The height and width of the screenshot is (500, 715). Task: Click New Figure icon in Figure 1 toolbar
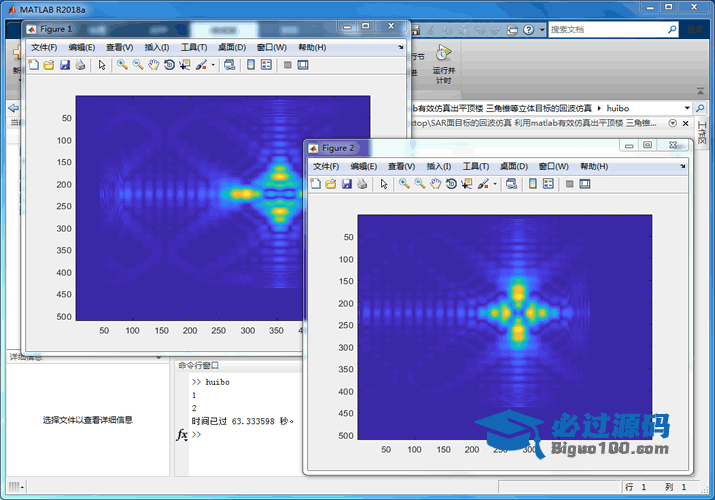coord(33,65)
